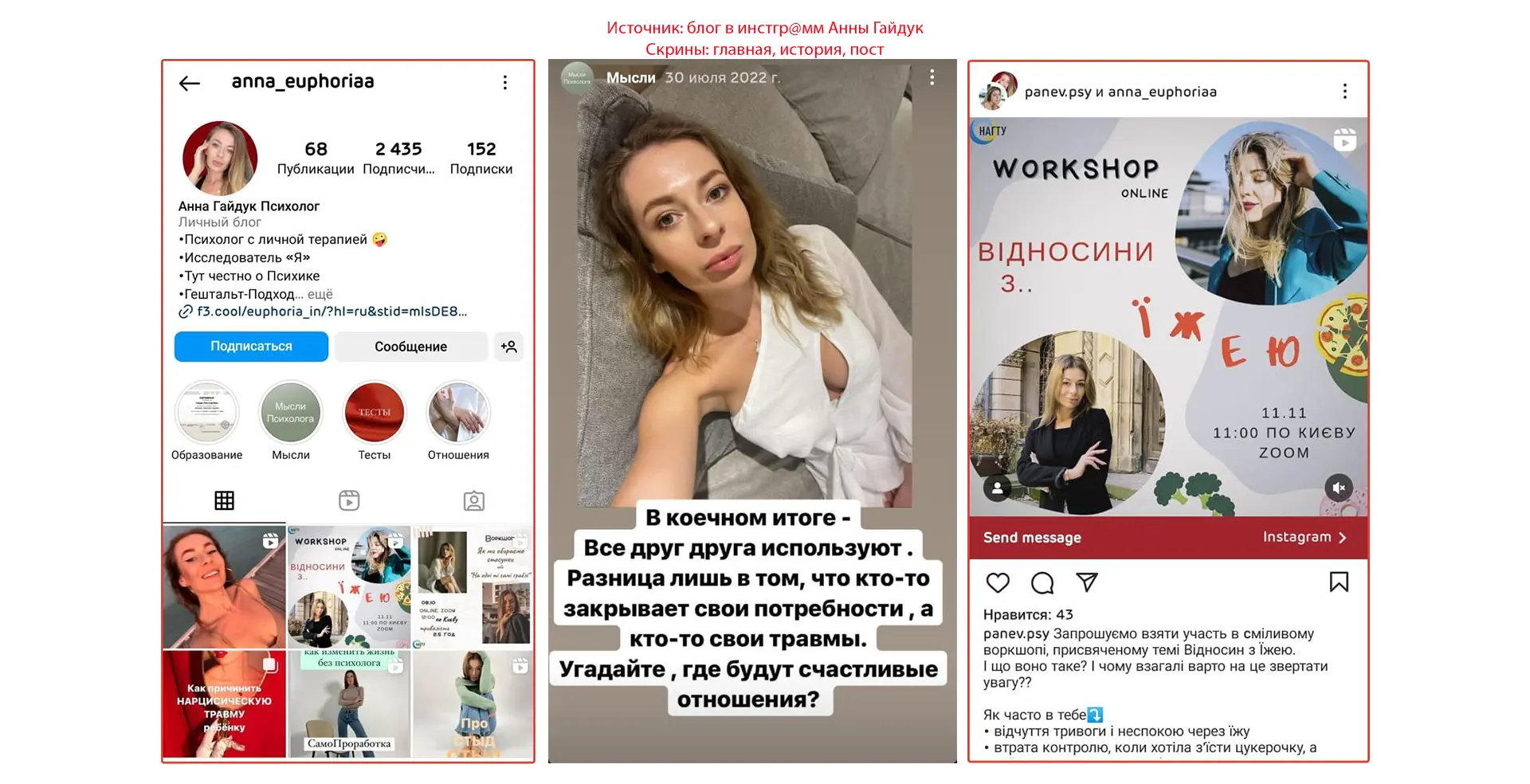Unmute the workshop video sound
Image resolution: width=1530 pixels, height=784 pixels.
(1339, 488)
